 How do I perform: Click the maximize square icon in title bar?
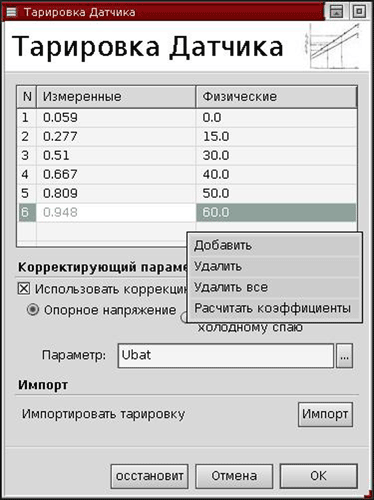(x=359, y=12)
